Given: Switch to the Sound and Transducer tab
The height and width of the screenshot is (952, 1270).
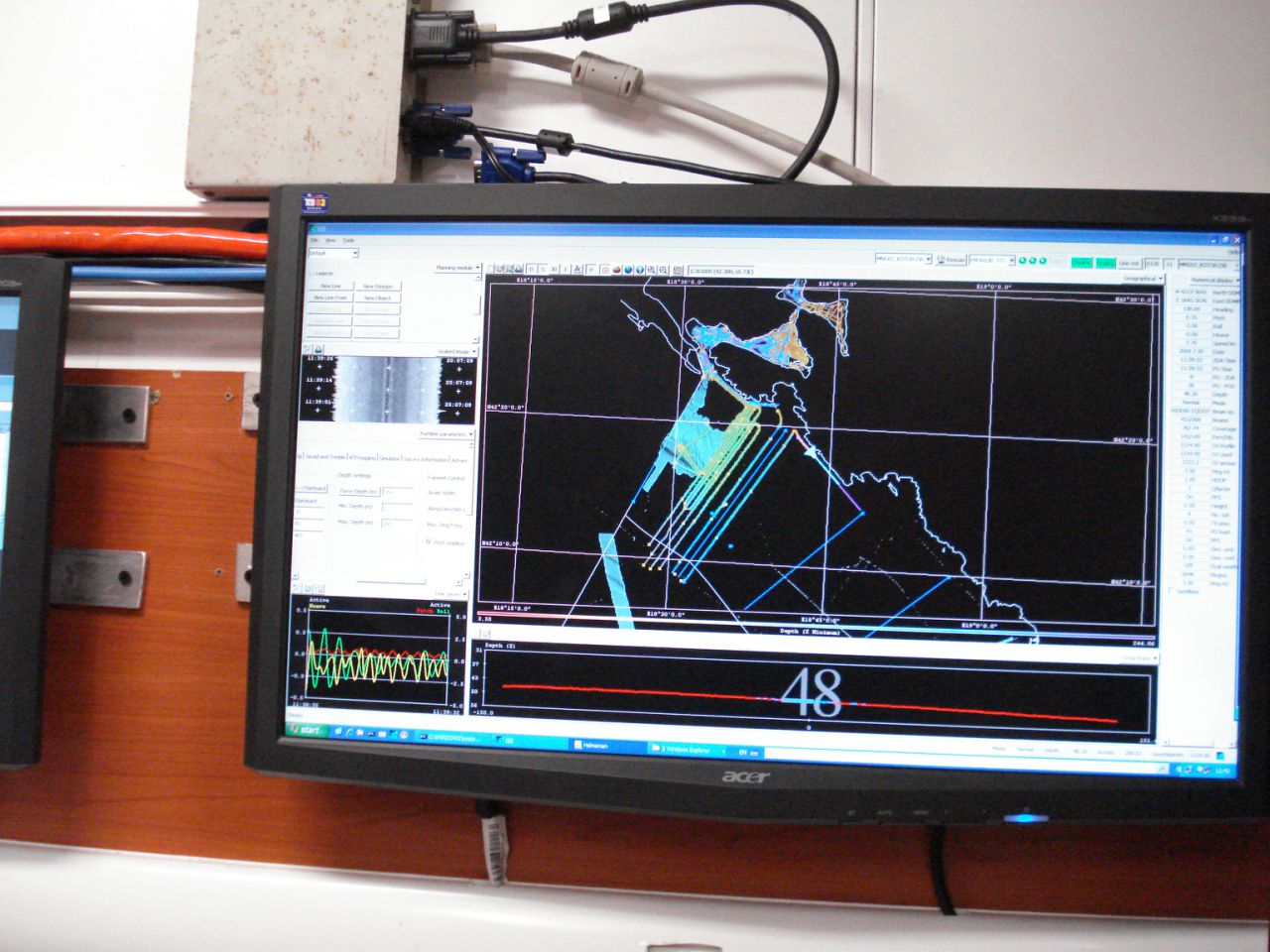Looking at the screenshot, I should click(325, 457).
